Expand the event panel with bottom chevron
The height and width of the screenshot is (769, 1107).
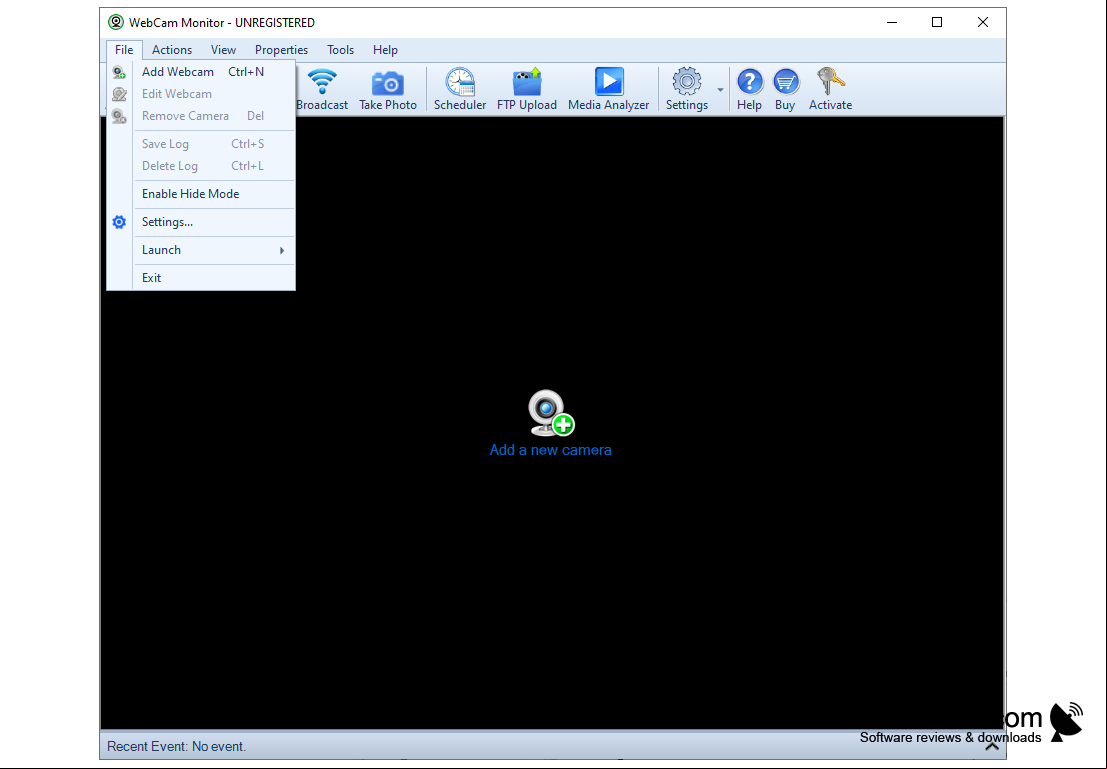coord(992,746)
